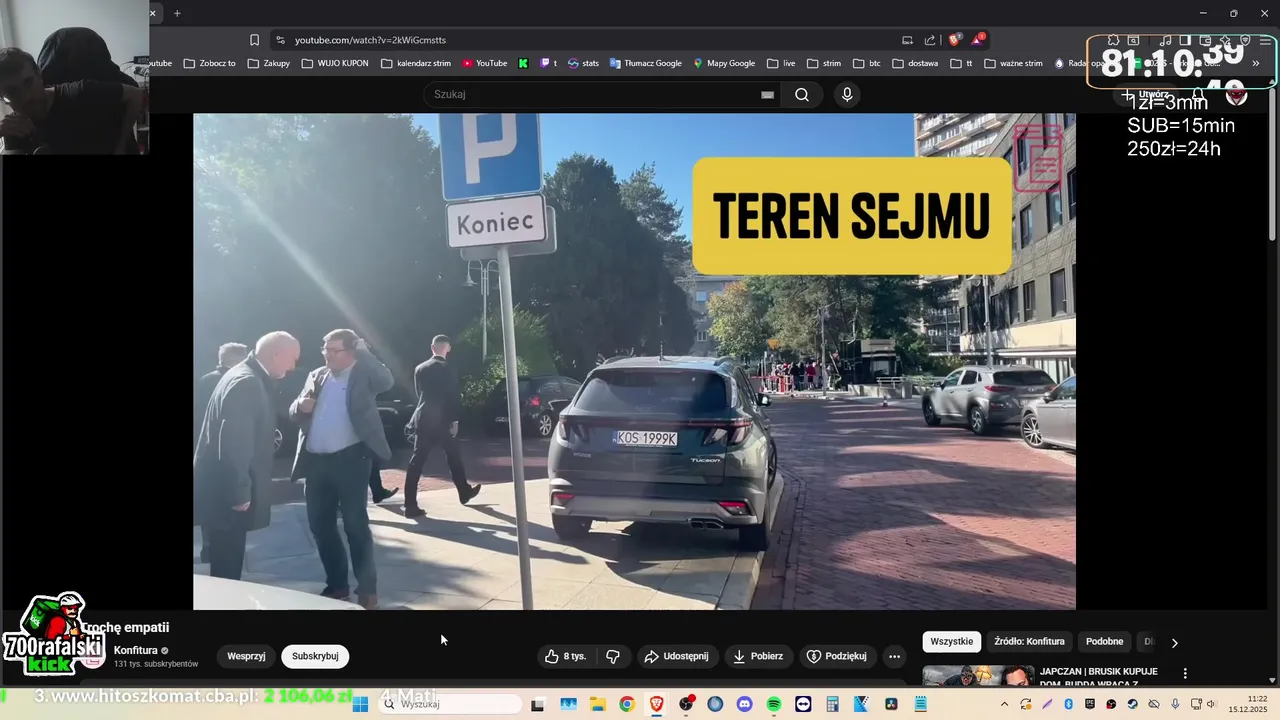Screen dimensions: 1280x720
Task: Open the more actions three-dot menu
Action: coord(895,656)
